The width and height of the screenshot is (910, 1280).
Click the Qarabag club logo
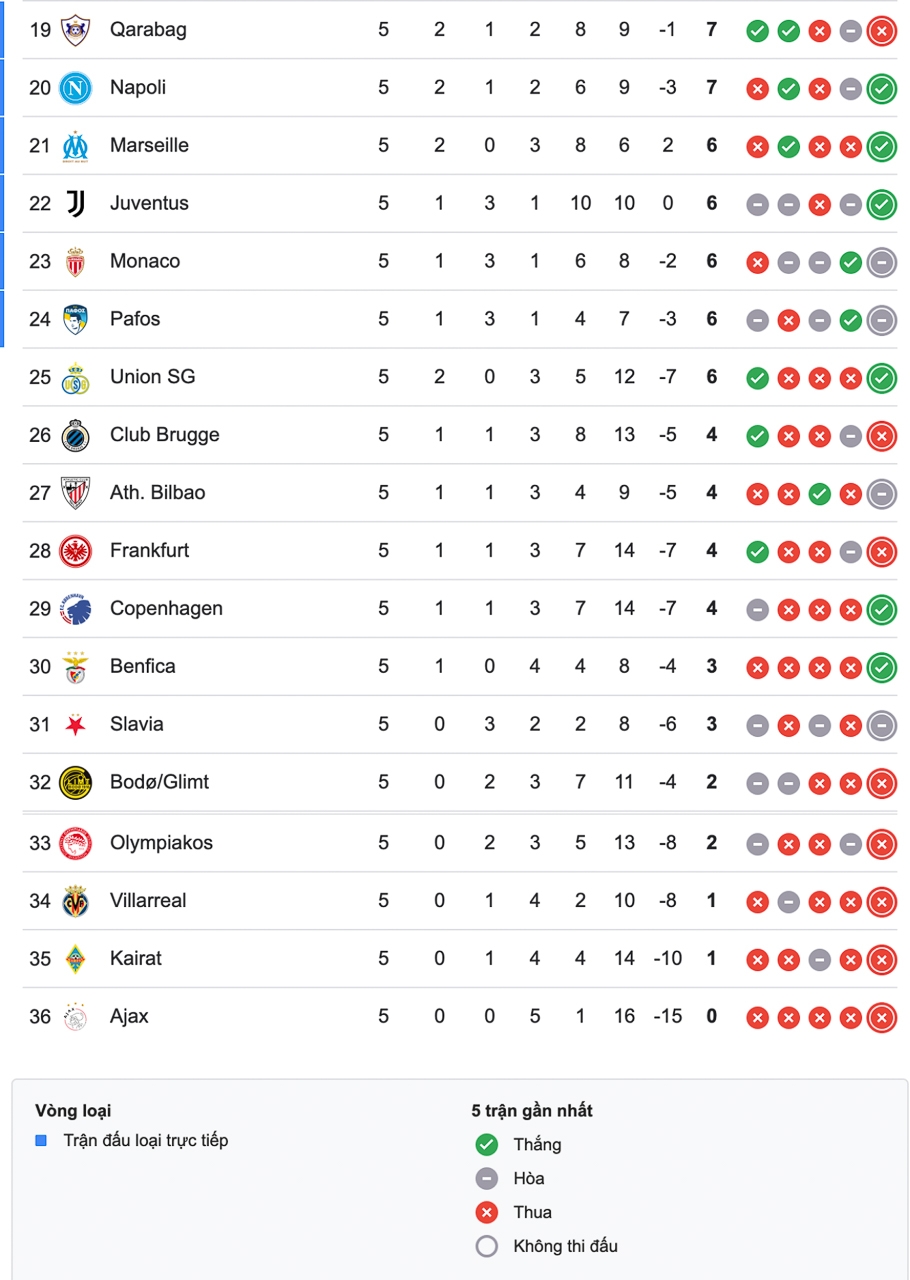[75, 30]
